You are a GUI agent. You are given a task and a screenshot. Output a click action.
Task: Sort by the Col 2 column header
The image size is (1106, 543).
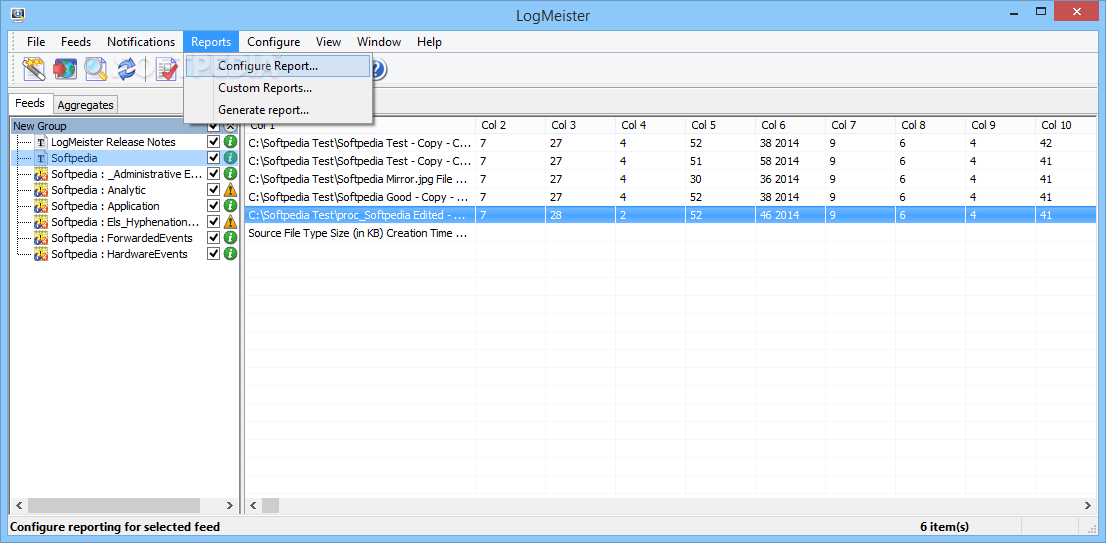point(511,125)
